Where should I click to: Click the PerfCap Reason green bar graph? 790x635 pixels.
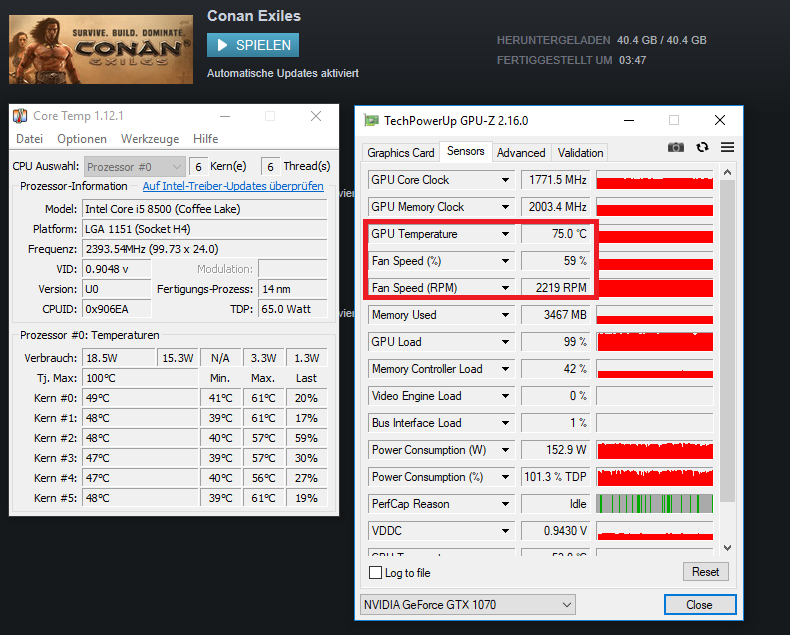pyautogui.click(x=654, y=504)
